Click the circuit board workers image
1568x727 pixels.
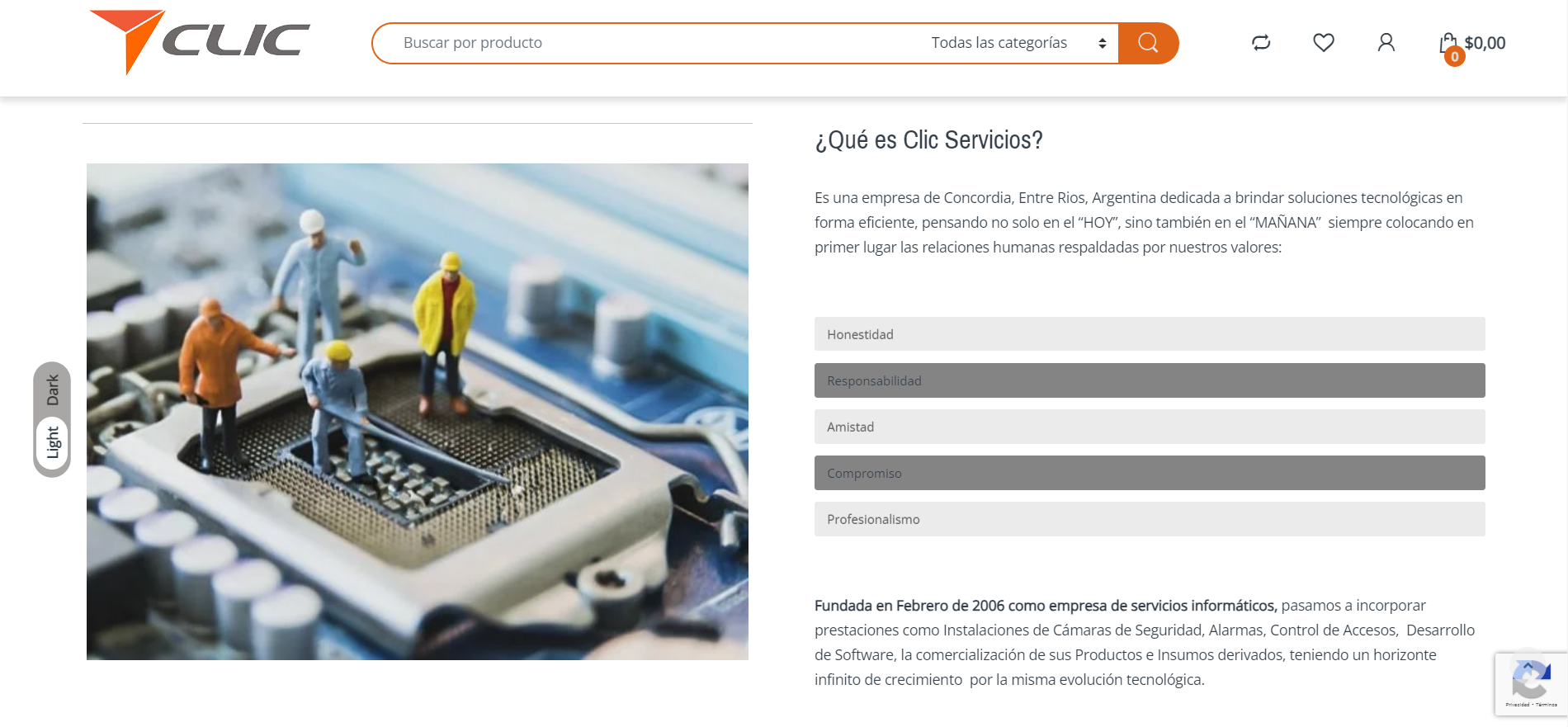pos(418,412)
